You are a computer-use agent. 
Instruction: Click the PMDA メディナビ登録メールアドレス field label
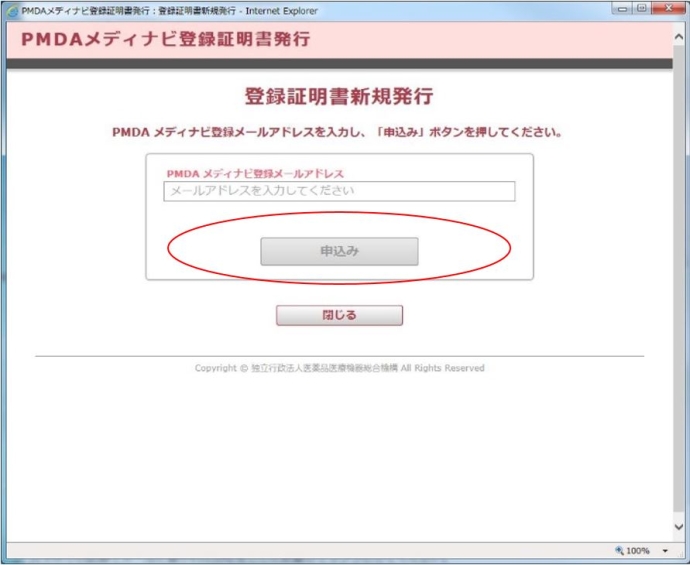click(255, 174)
